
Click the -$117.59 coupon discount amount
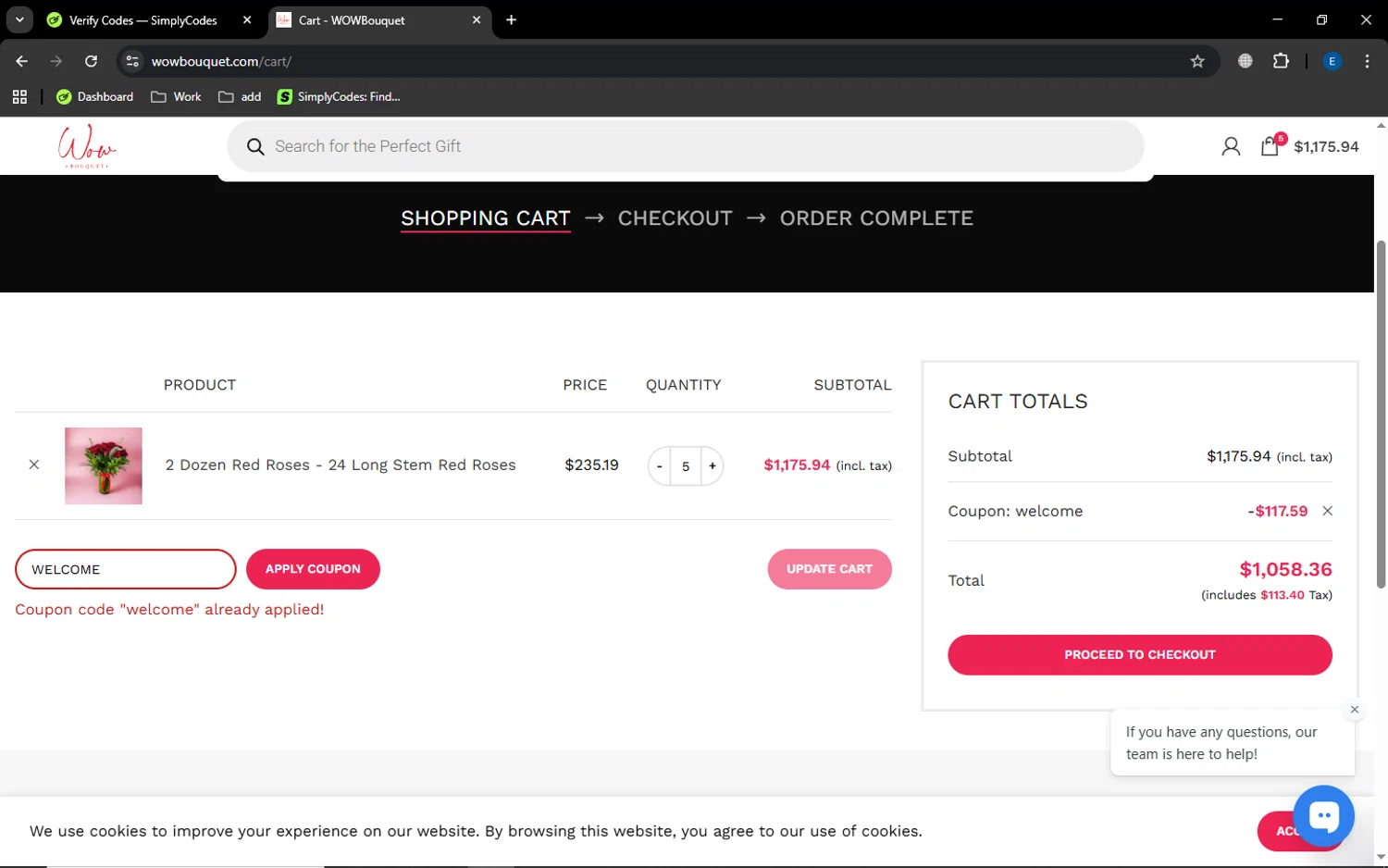pos(1278,511)
